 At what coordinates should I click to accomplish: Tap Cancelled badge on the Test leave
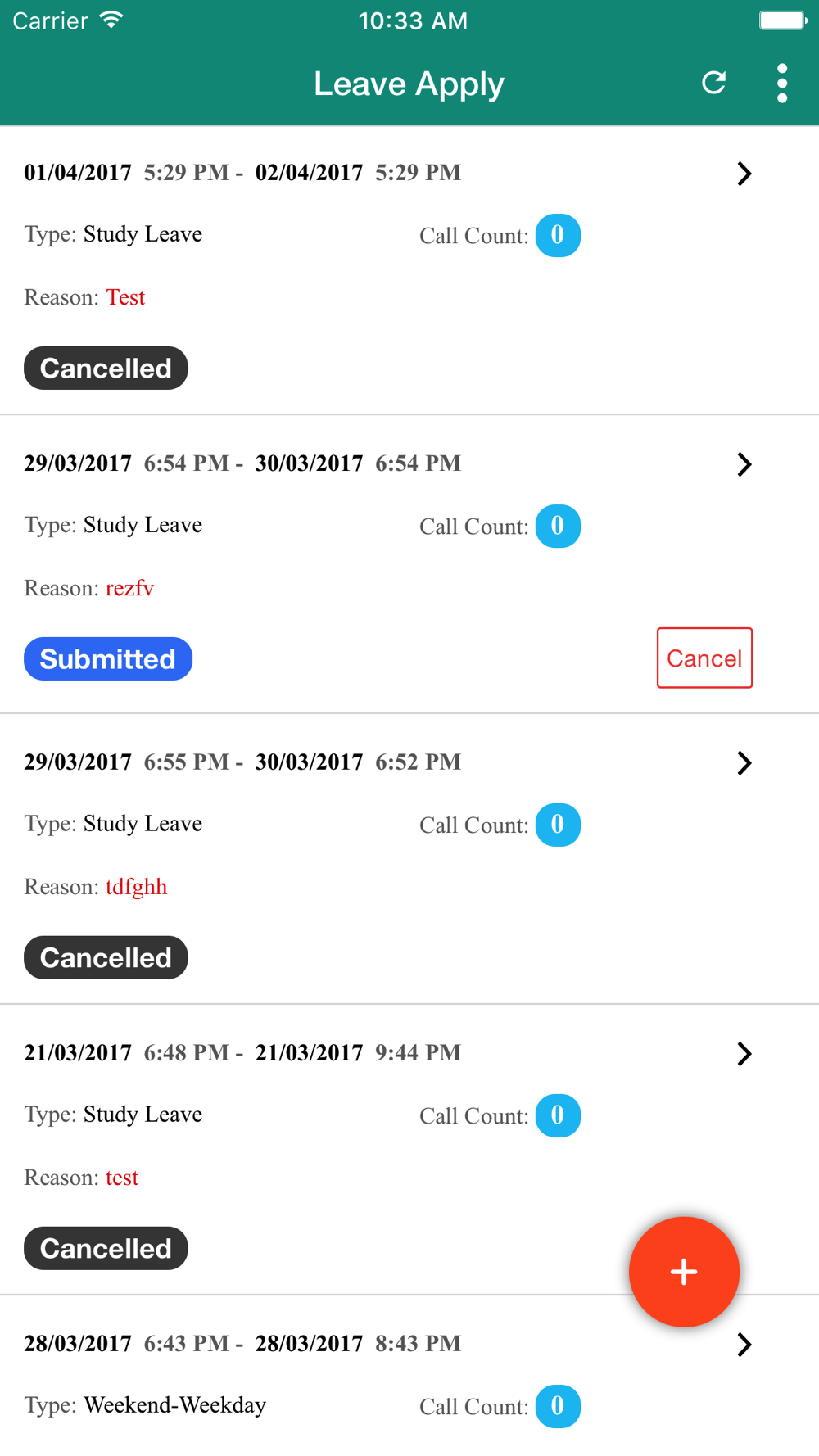pos(106,369)
